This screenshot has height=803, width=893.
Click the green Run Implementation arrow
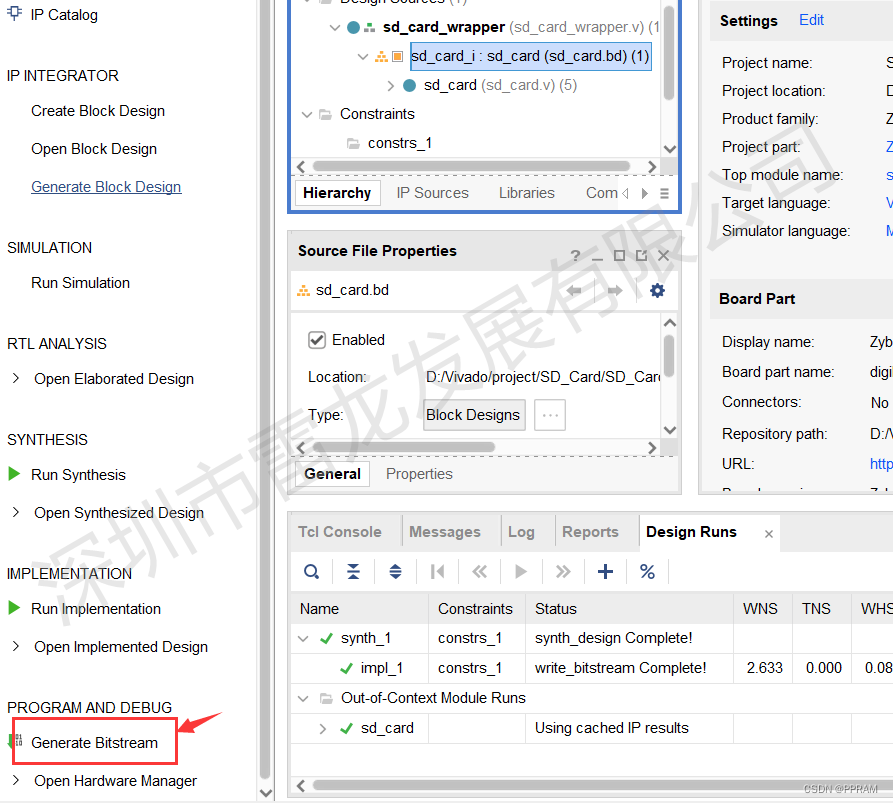[14, 608]
